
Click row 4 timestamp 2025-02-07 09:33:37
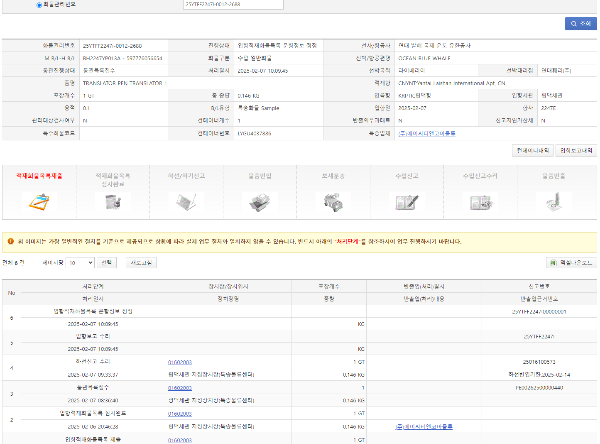(x=93, y=375)
